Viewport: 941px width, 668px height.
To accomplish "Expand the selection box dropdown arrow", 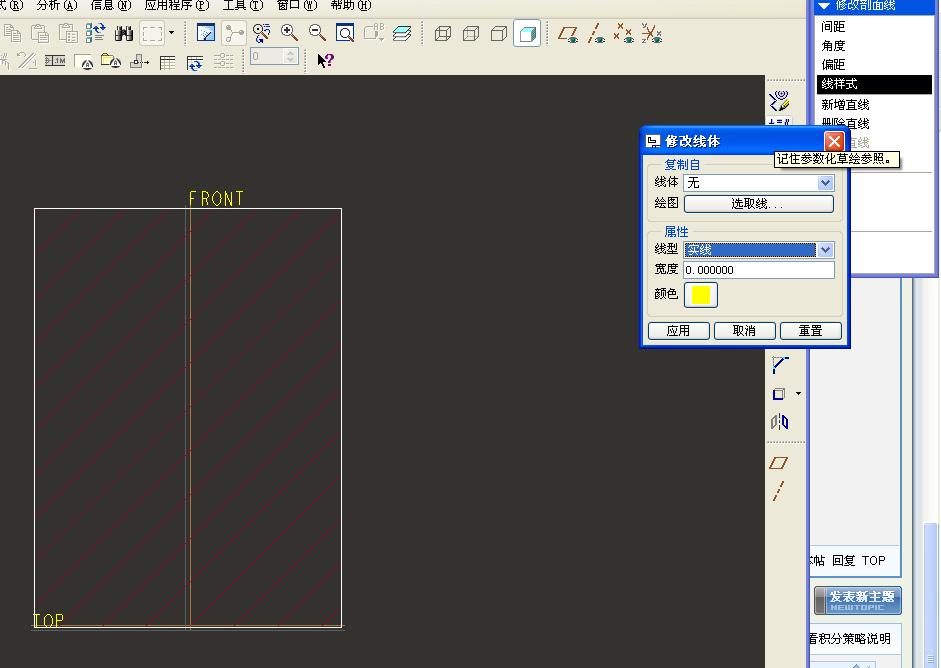I will 172,32.
